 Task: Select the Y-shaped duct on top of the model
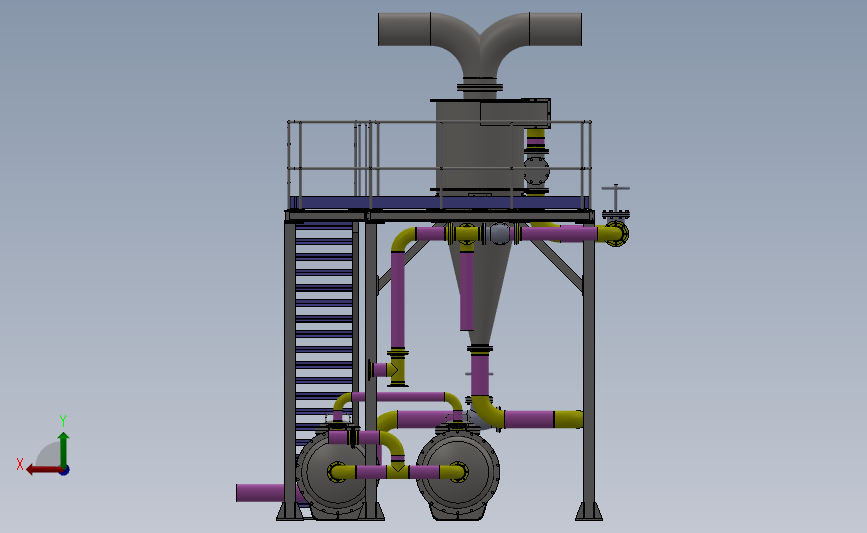480,45
